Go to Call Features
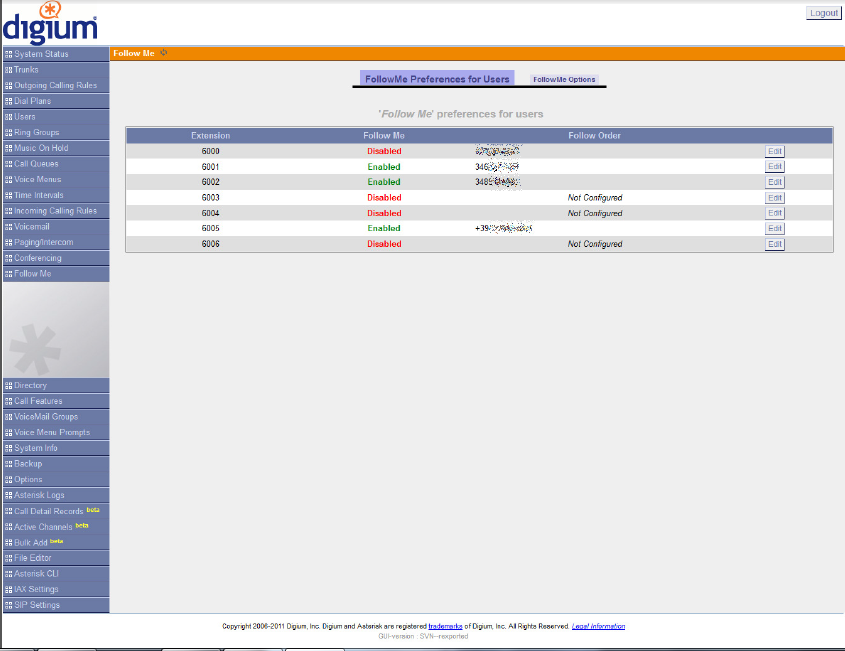Image resolution: width=845 pixels, height=651 pixels. [x=56, y=401]
